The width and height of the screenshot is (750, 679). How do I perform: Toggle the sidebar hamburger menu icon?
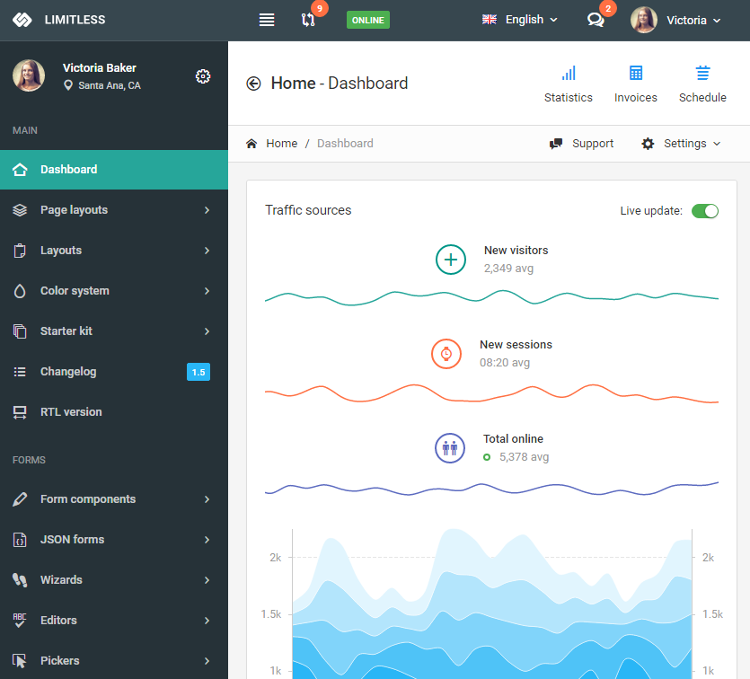266,20
